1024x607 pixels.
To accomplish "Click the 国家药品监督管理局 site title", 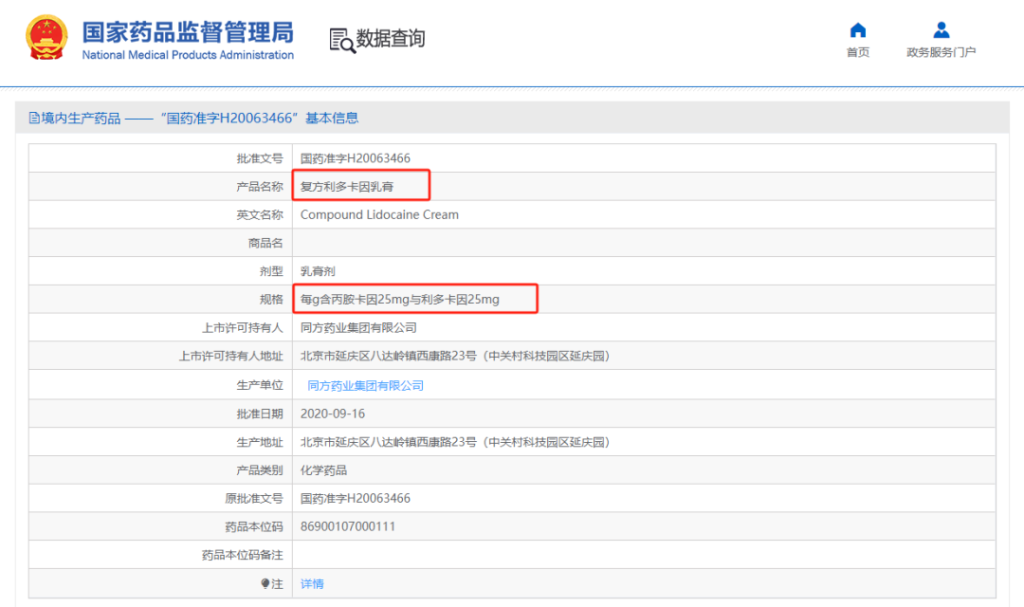I will coord(187,32).
